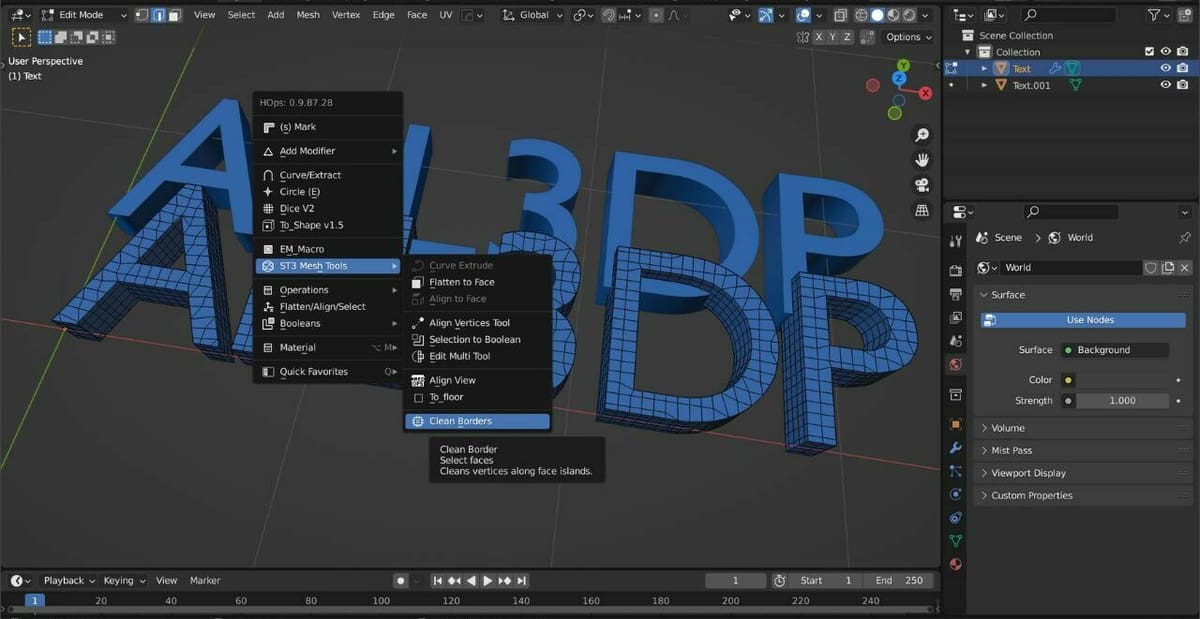This screenshot has width=1200, height=619.
Task: Open timeline Keying popover button
Action: point(125,580)
